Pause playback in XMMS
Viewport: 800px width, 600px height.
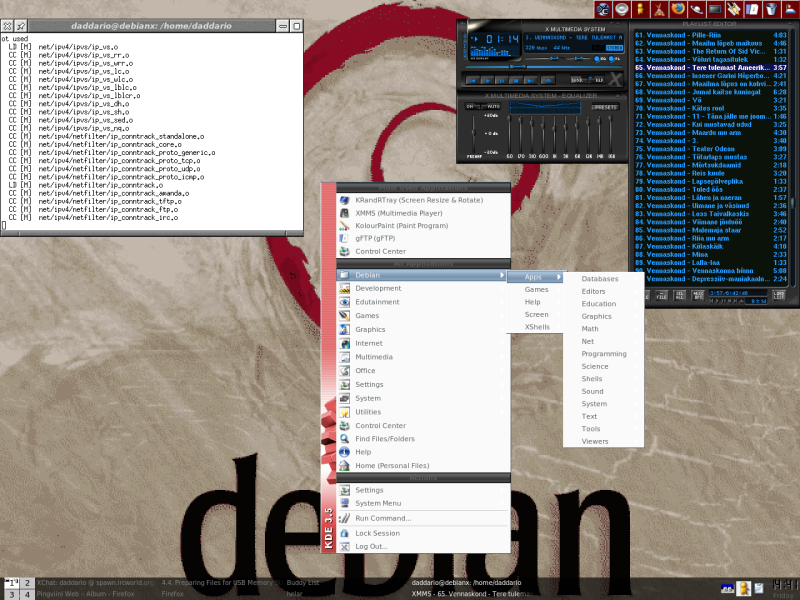coord(502,81)
